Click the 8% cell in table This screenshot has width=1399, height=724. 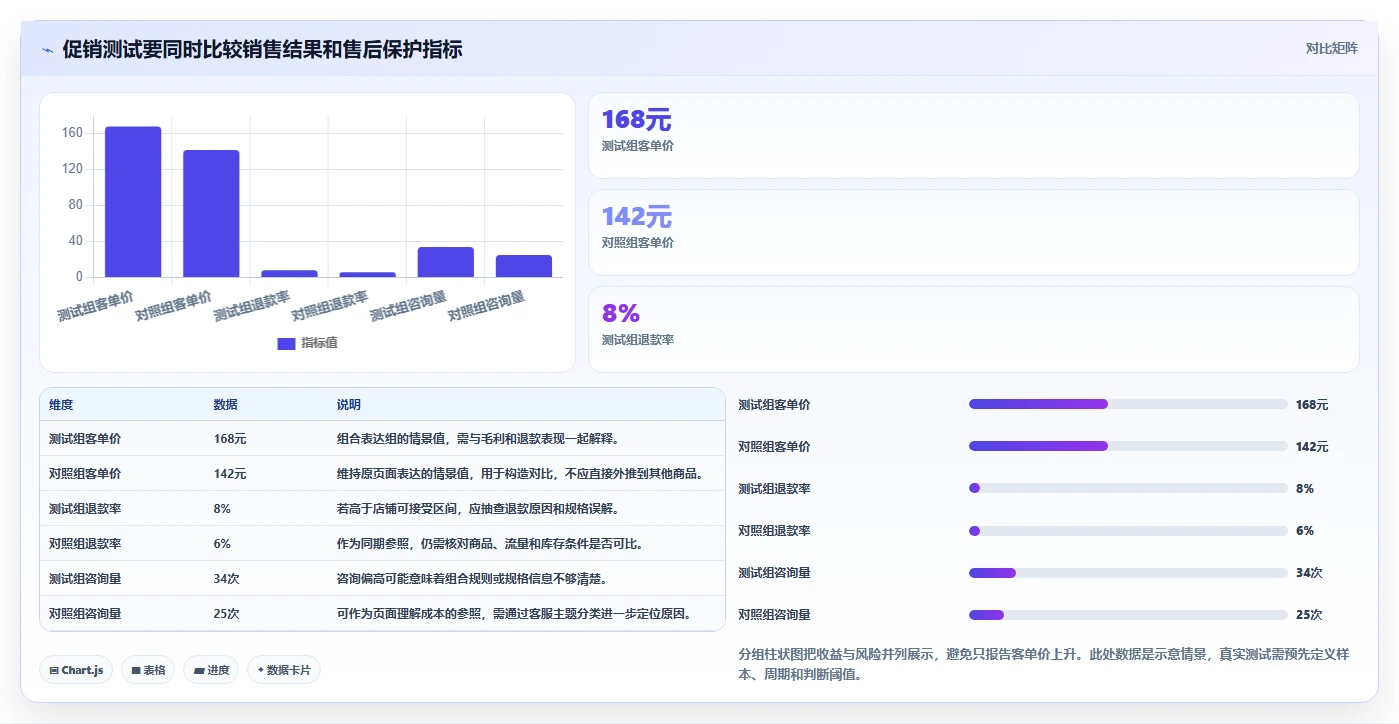222,509
